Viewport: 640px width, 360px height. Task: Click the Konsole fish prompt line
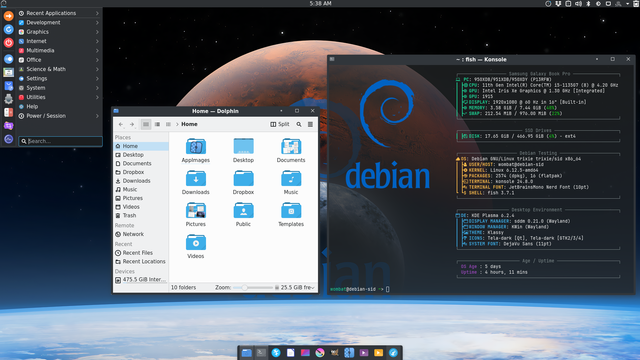(x=360, y=289)
